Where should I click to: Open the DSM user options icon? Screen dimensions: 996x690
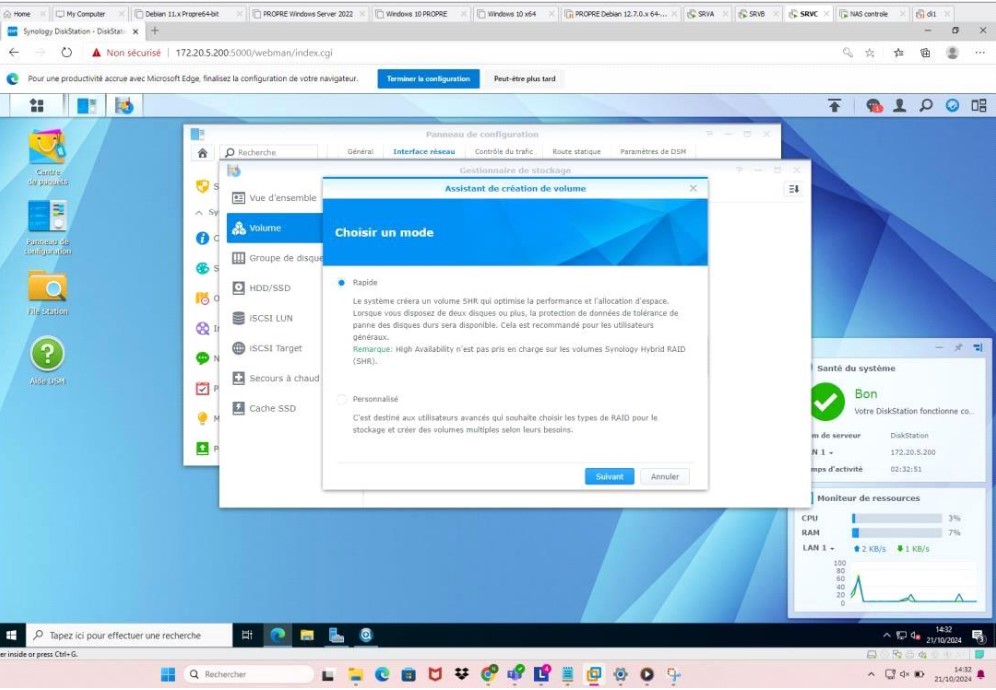point(899,105)
